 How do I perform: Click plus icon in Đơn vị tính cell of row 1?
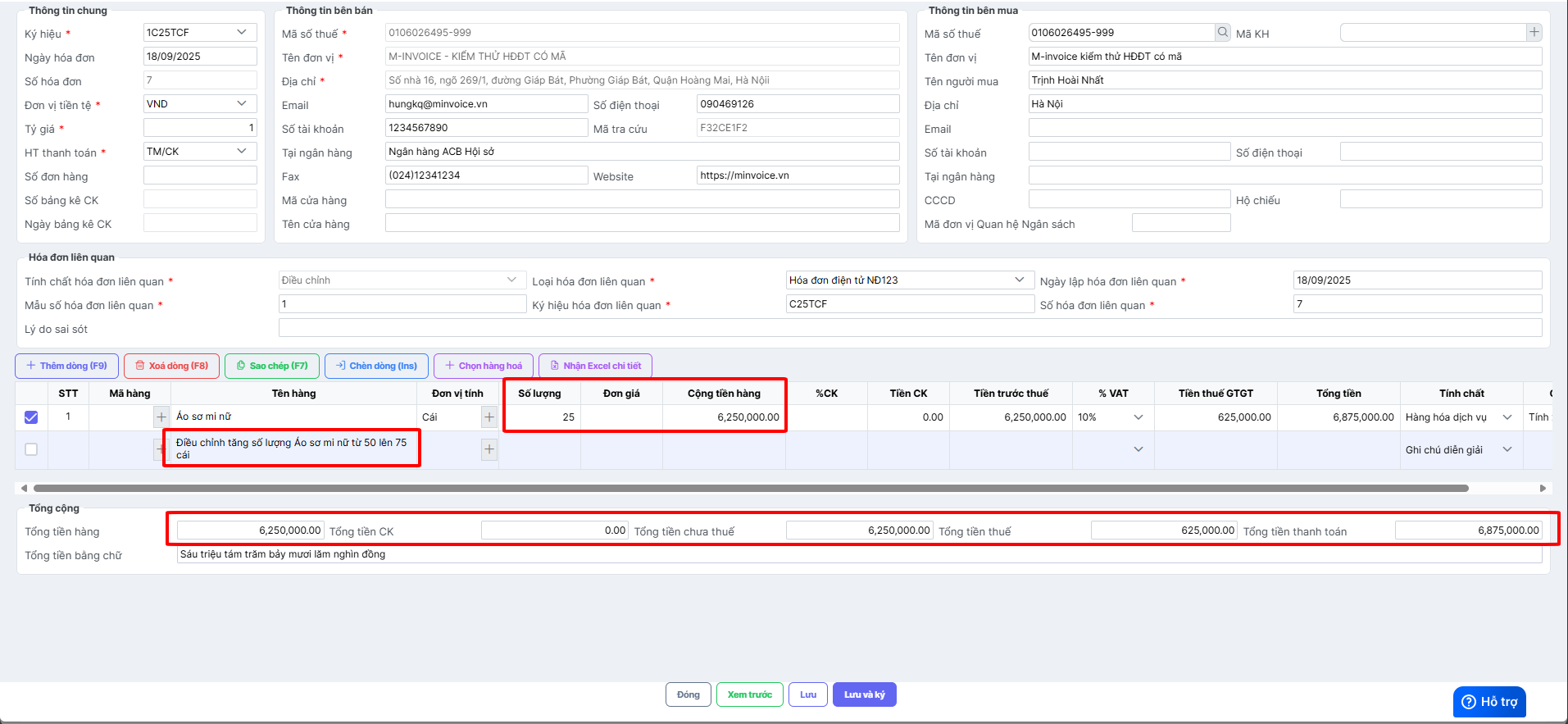pos(489,417)
